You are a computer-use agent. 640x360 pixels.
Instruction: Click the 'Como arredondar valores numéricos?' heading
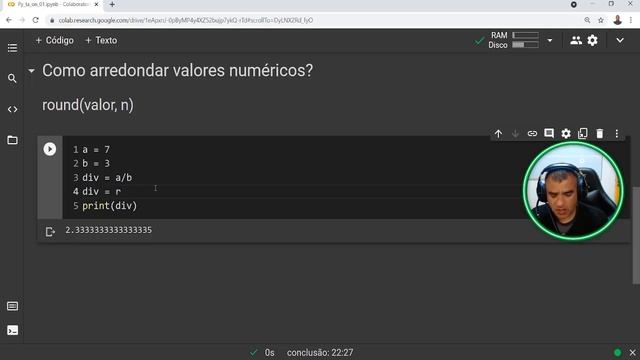178,71
